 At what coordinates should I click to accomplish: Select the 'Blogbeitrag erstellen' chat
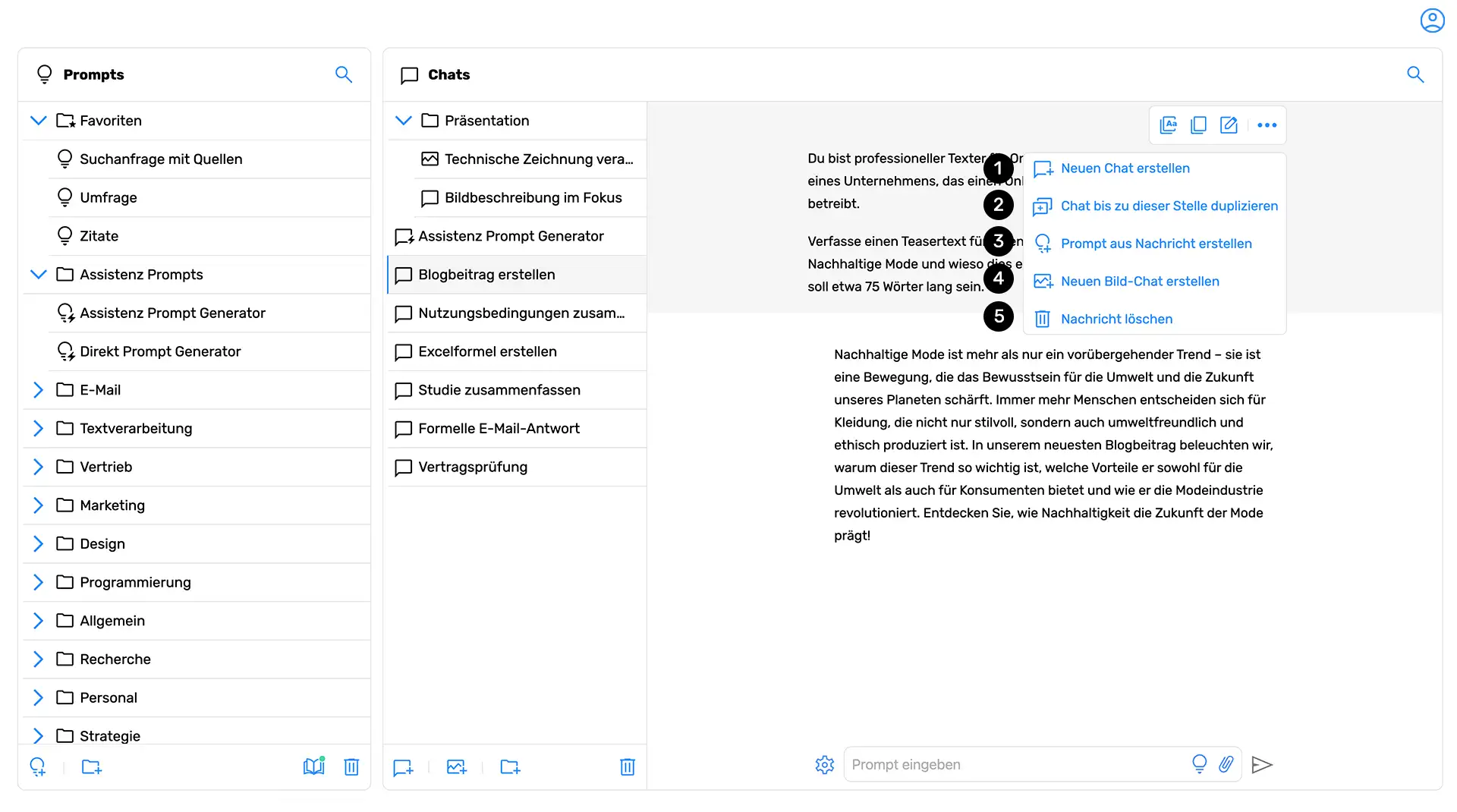coord(518,275)
